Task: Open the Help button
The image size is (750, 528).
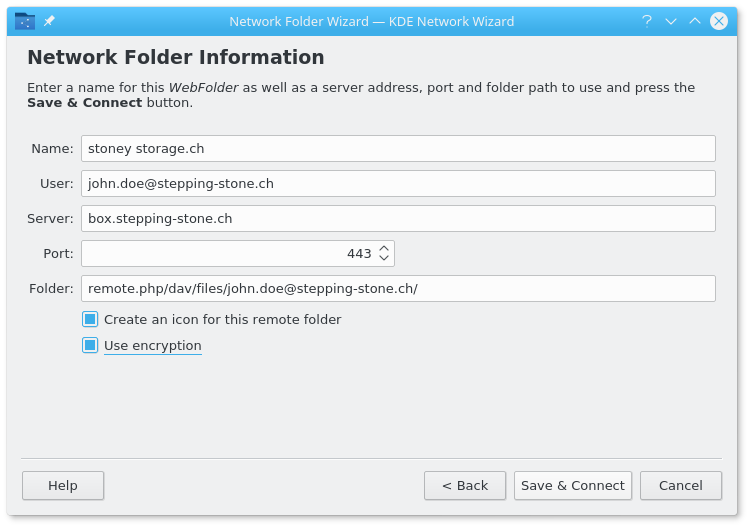Action: click(63, 485)
